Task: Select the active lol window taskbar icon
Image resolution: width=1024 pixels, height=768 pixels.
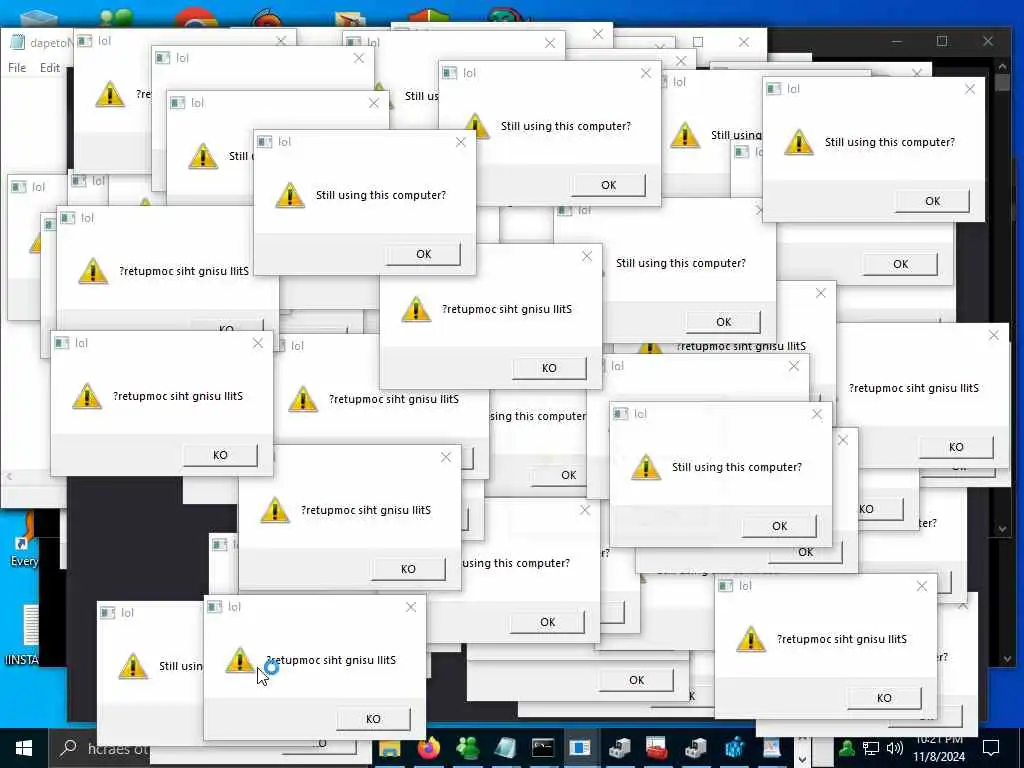Action: [x=579, y=748]
